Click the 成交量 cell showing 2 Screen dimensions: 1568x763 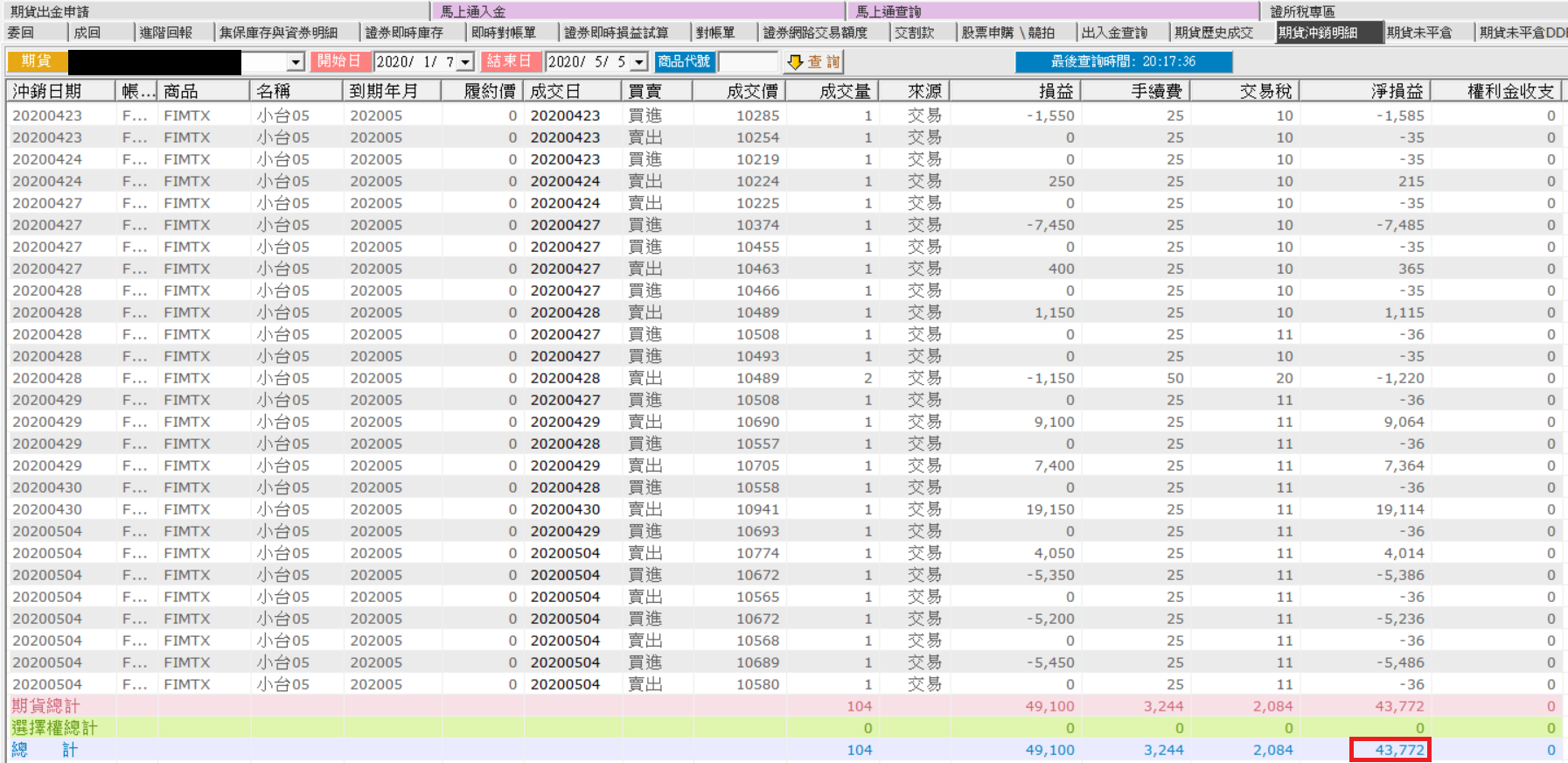click(868, 378)
